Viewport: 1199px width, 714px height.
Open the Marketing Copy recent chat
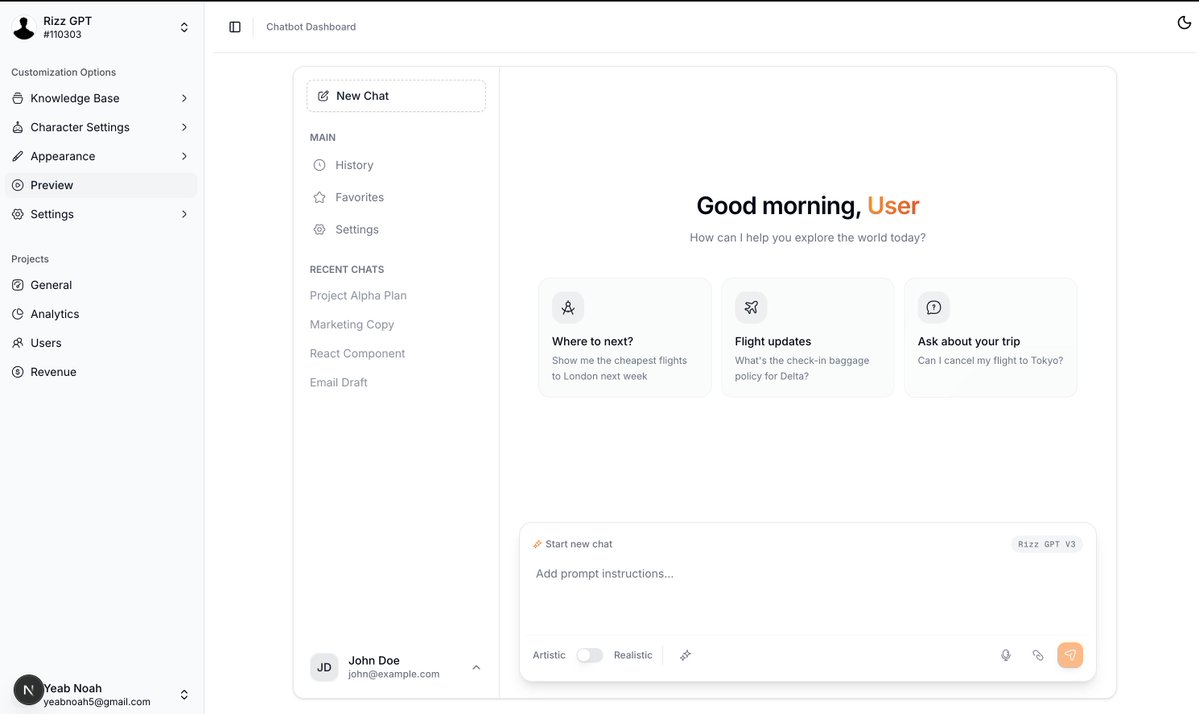352,325
